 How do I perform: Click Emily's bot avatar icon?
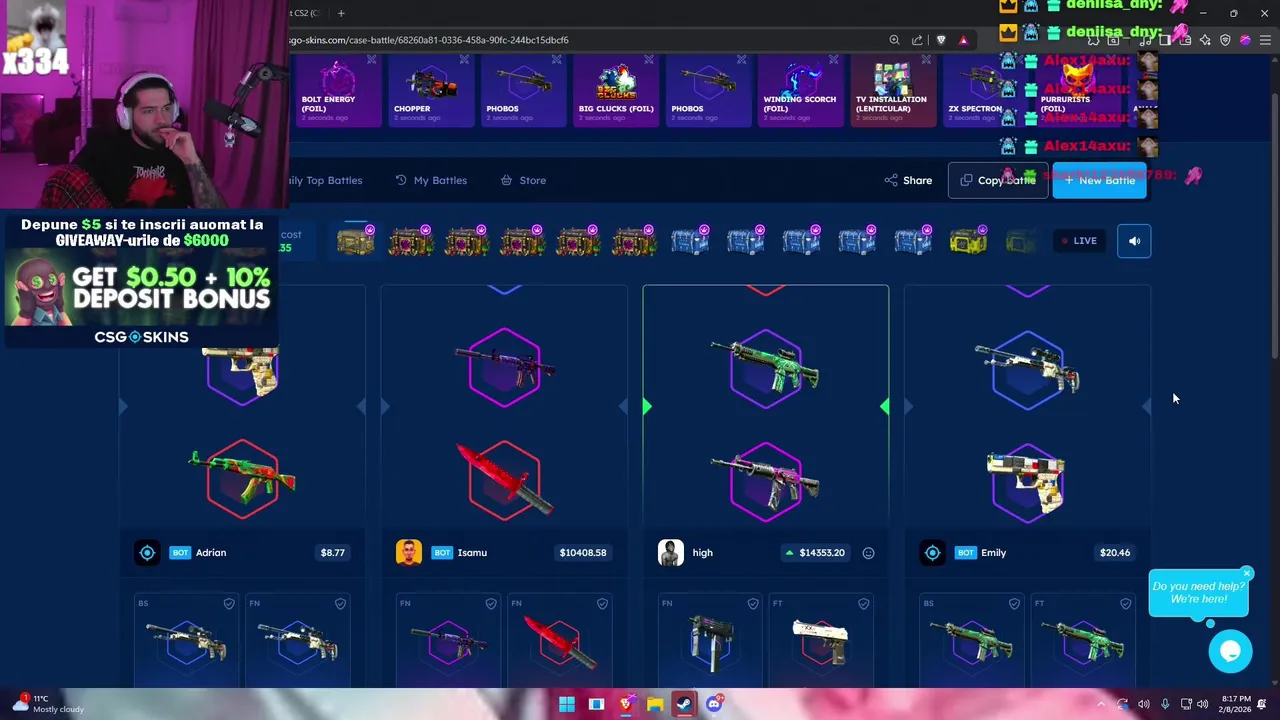[932, 552]
